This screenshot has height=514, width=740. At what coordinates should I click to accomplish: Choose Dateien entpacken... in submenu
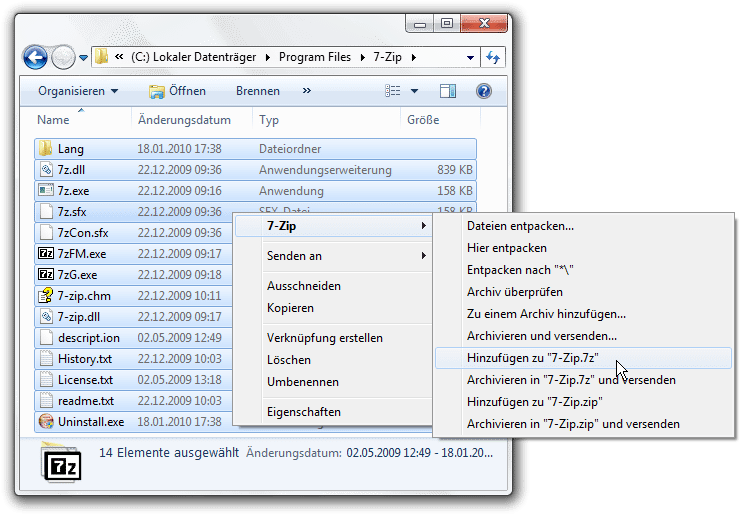pos(583,226)
